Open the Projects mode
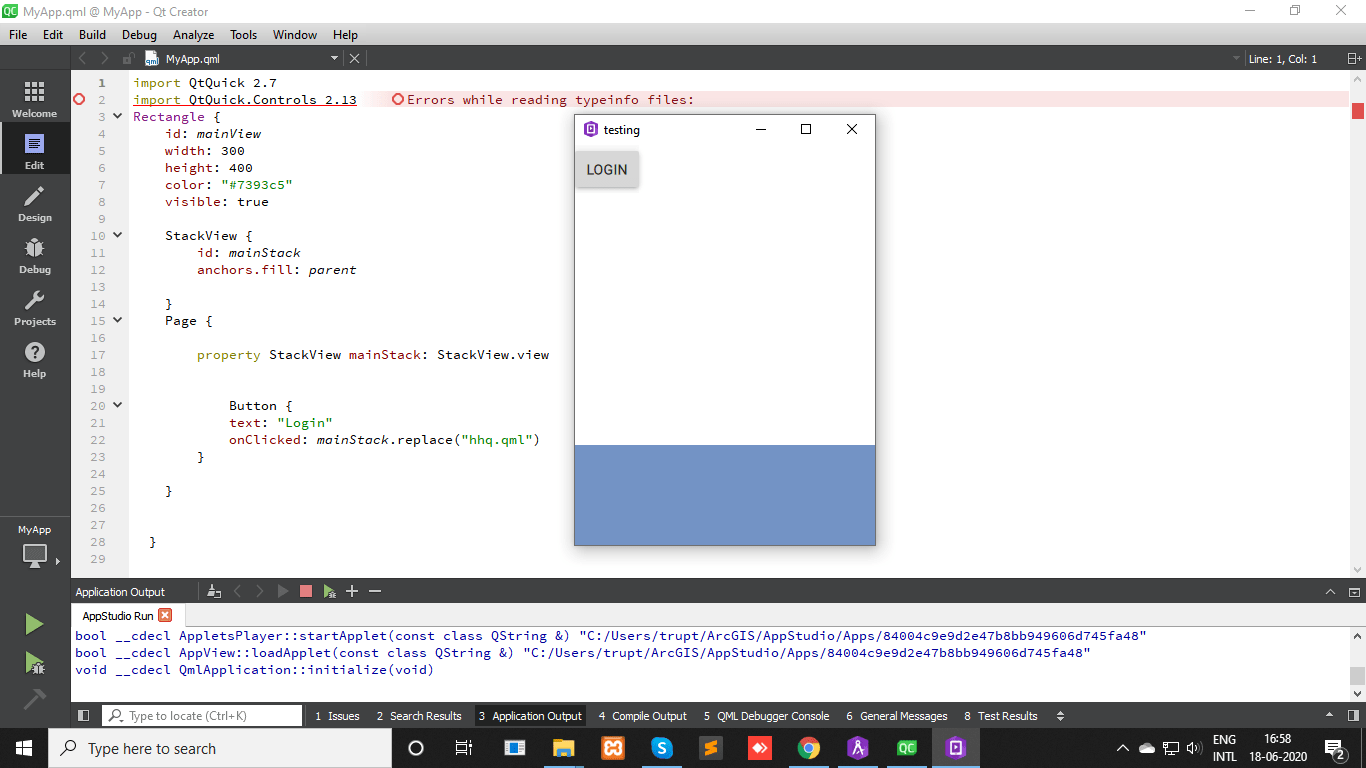The width and height of the screenshot is (1366, 768). click(x=34, y=308)
